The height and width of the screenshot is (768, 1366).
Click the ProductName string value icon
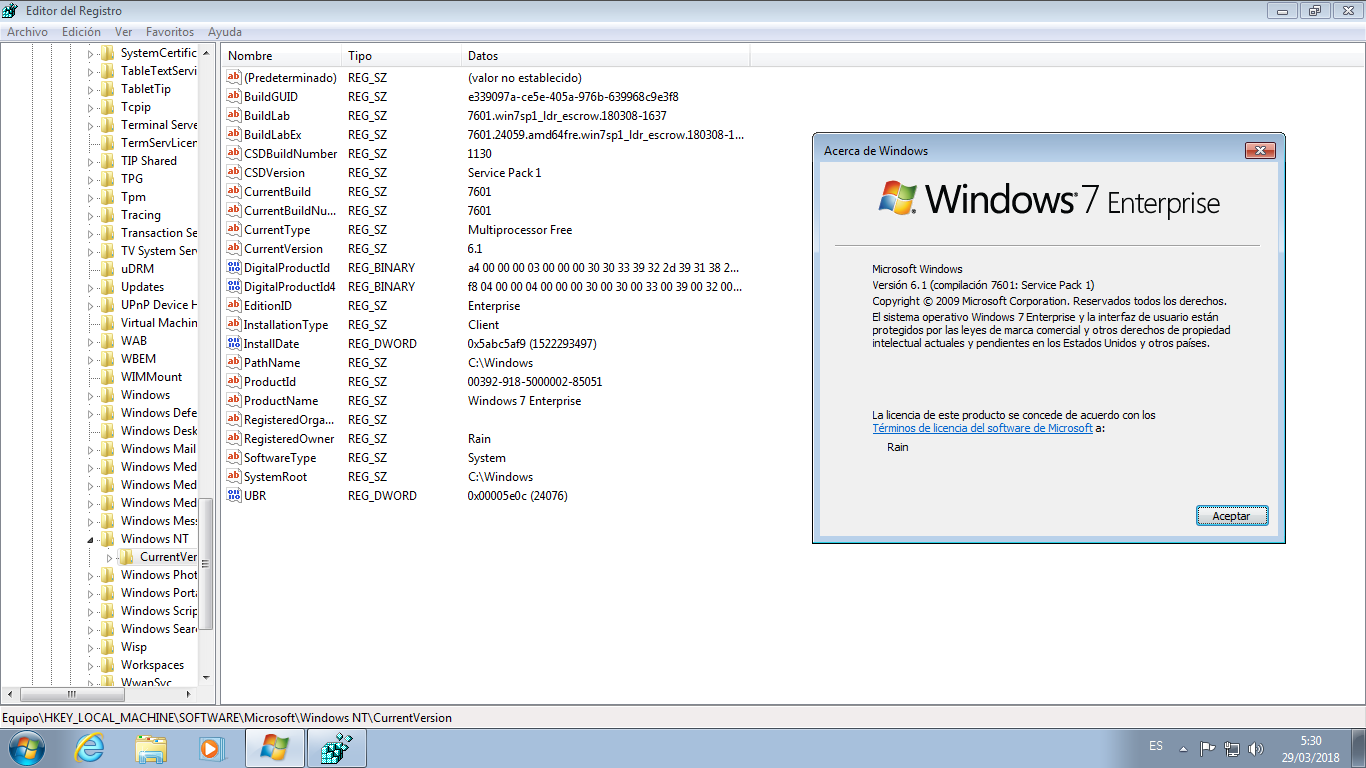point(234,401)
